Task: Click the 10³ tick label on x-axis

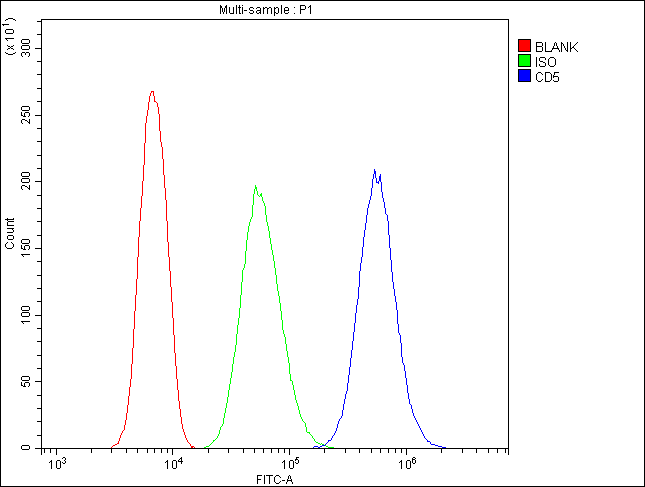Action: tap(57, 464)
